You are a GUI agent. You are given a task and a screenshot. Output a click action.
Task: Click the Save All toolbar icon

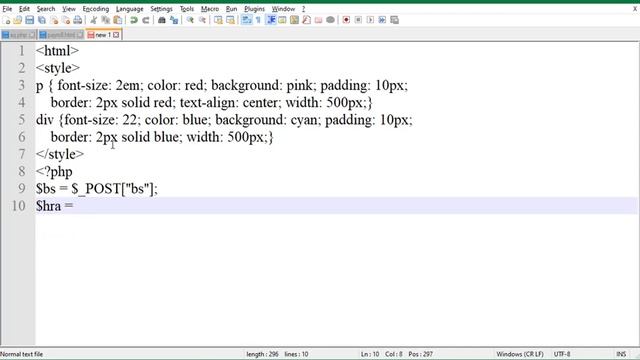42,20
